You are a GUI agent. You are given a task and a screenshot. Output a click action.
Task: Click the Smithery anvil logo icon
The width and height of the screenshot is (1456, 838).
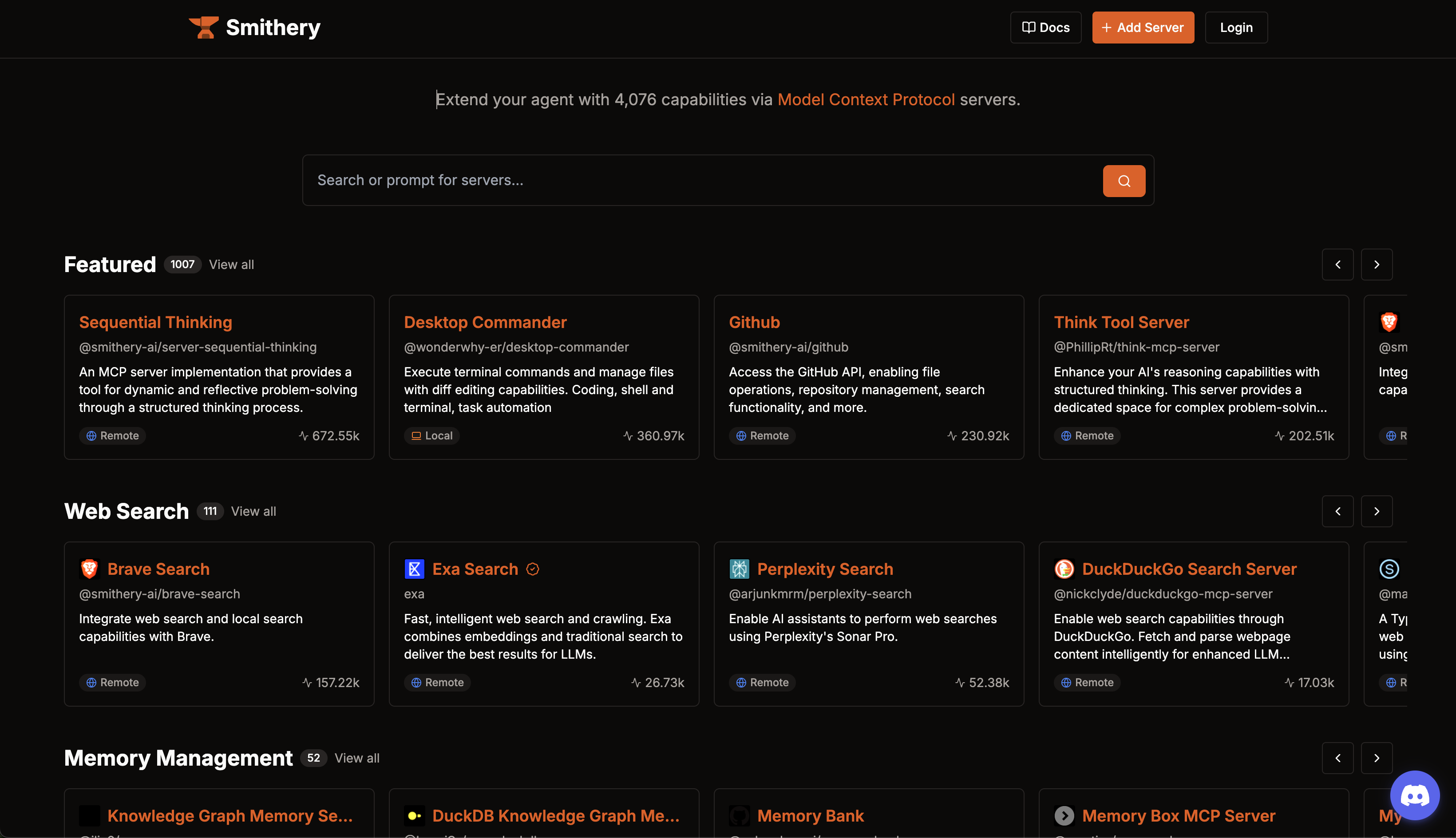[x=204, y=28]
